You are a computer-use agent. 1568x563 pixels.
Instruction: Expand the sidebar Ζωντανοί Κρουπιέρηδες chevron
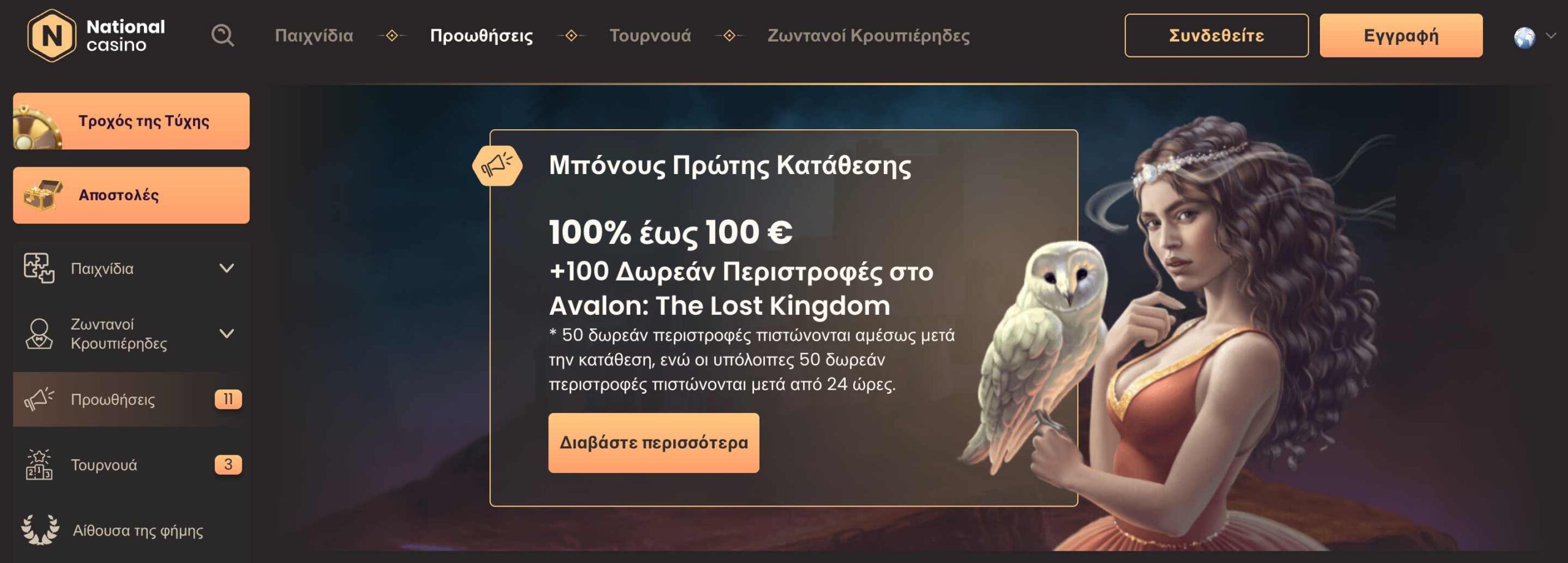227,334
